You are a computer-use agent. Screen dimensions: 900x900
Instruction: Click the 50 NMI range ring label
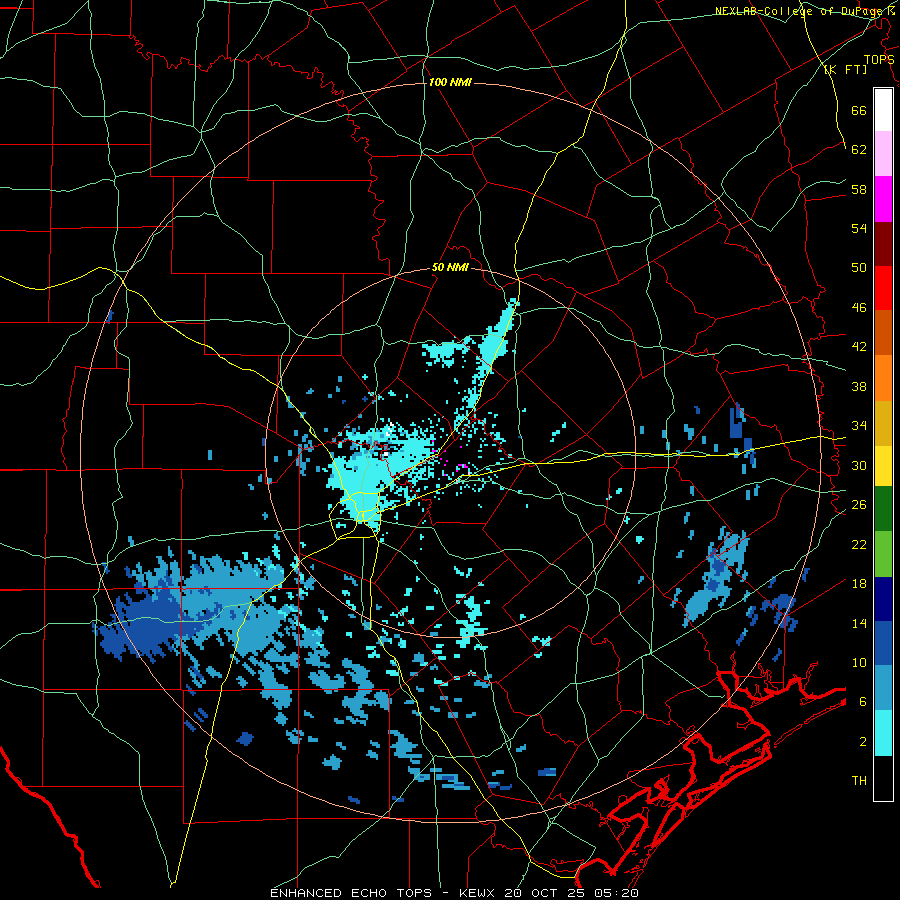pos(450,267)
